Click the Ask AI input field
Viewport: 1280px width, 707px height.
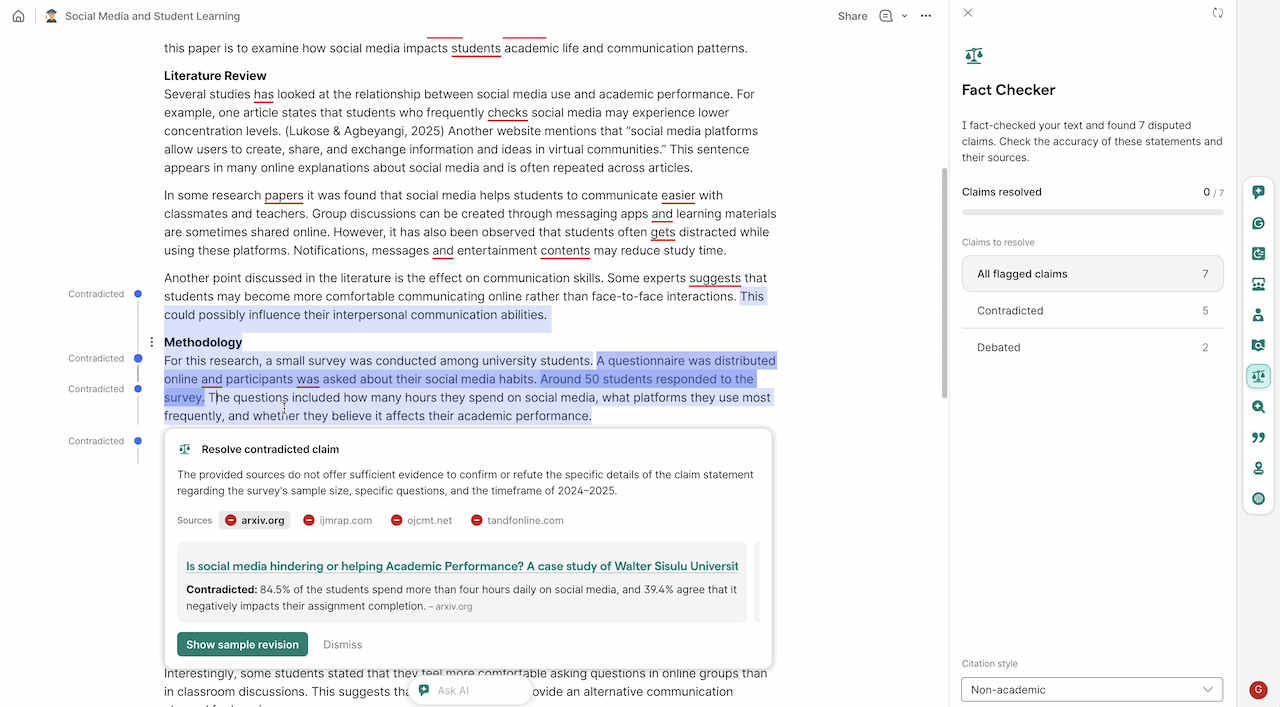pos(470,690)
